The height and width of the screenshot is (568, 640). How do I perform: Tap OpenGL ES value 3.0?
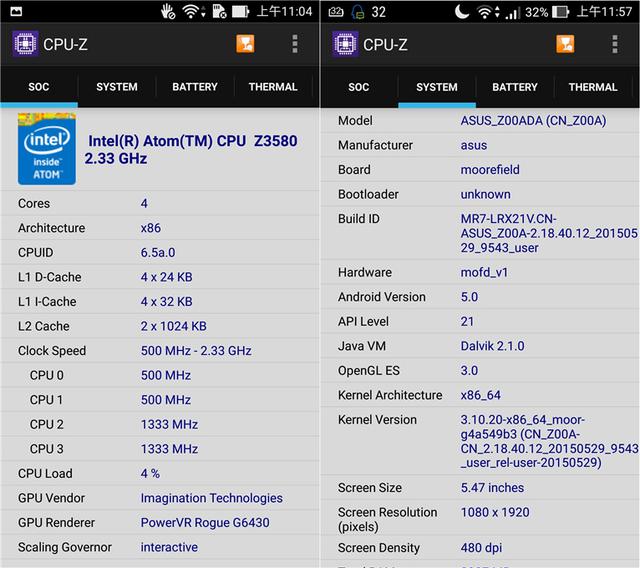[469, 371]
